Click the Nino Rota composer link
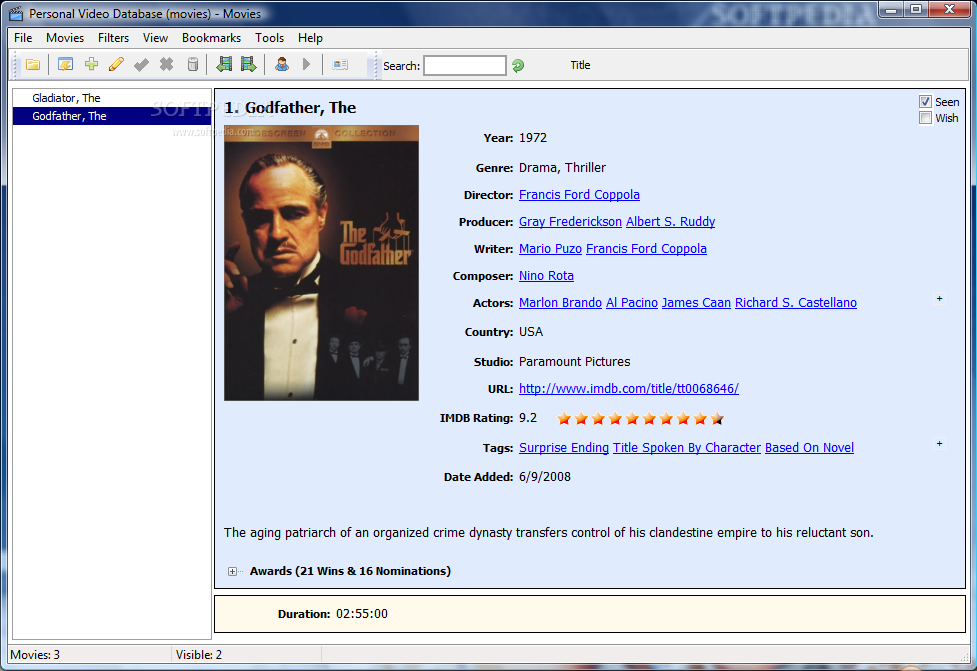This screenshot has height=671, width=977. coord(546,276)
